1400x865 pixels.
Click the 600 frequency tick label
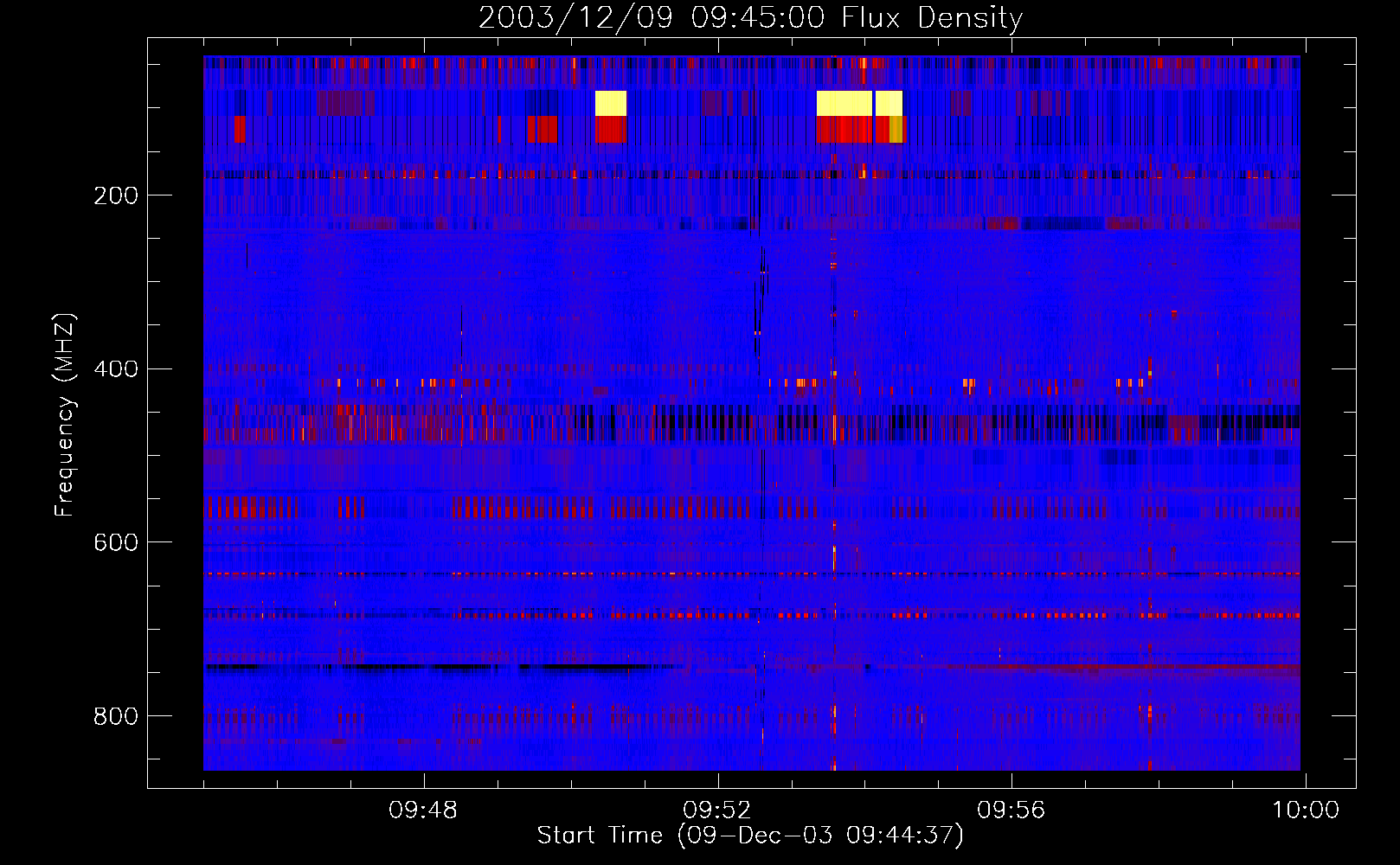116,542
